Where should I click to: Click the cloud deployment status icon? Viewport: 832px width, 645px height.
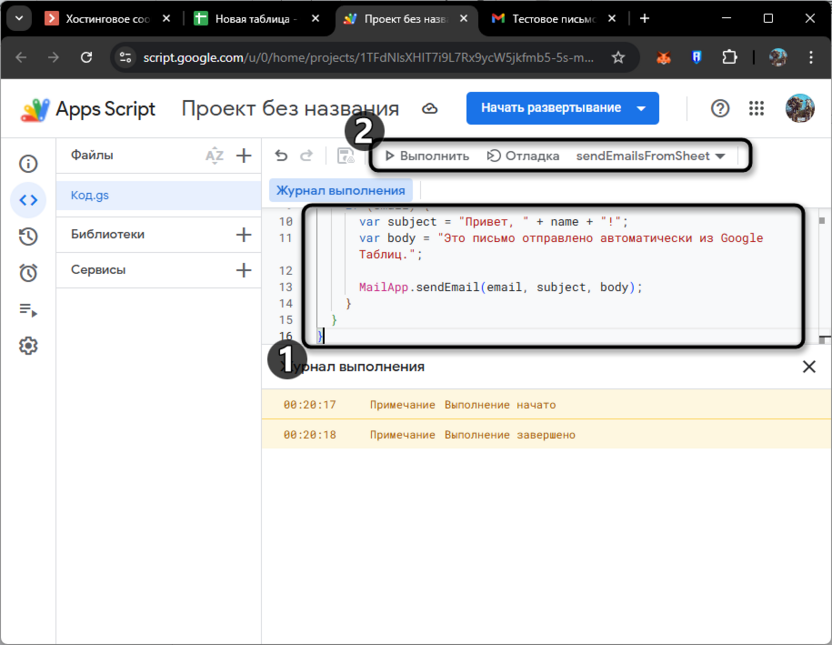429,108
